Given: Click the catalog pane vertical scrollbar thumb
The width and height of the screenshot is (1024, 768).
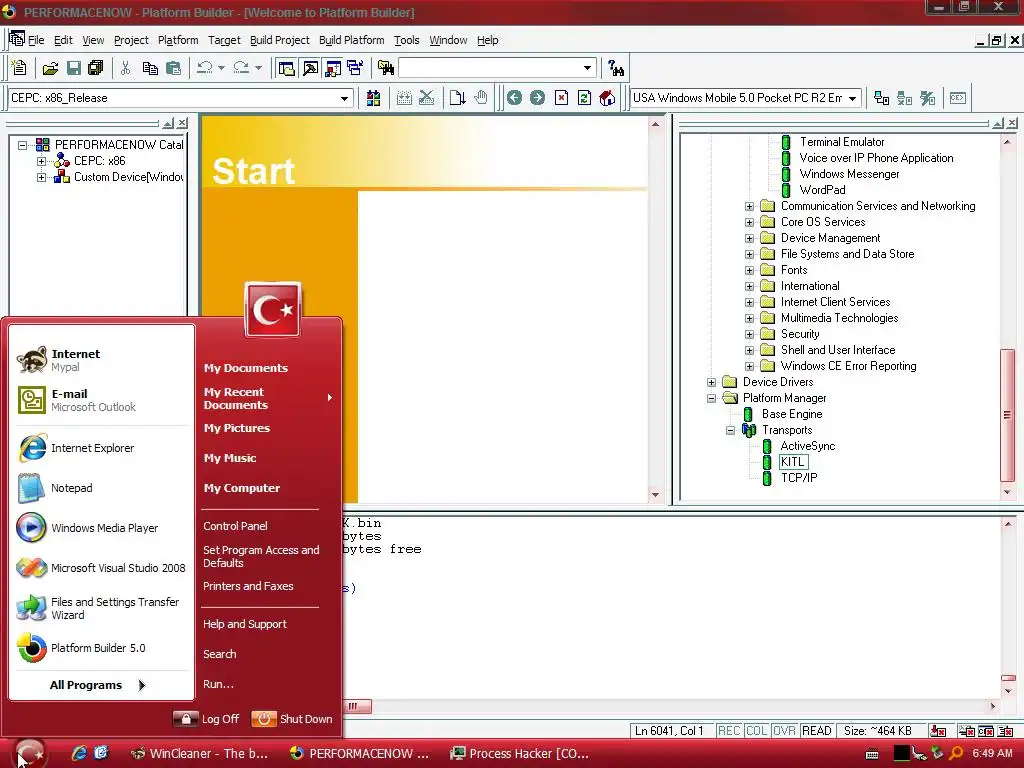Looking at the screenshot, I should coord(1008,415).
